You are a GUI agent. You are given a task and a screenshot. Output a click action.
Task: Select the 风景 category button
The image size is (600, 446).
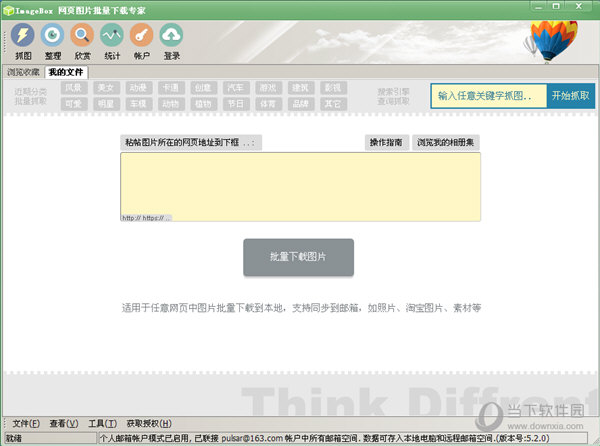pos(74,88)
